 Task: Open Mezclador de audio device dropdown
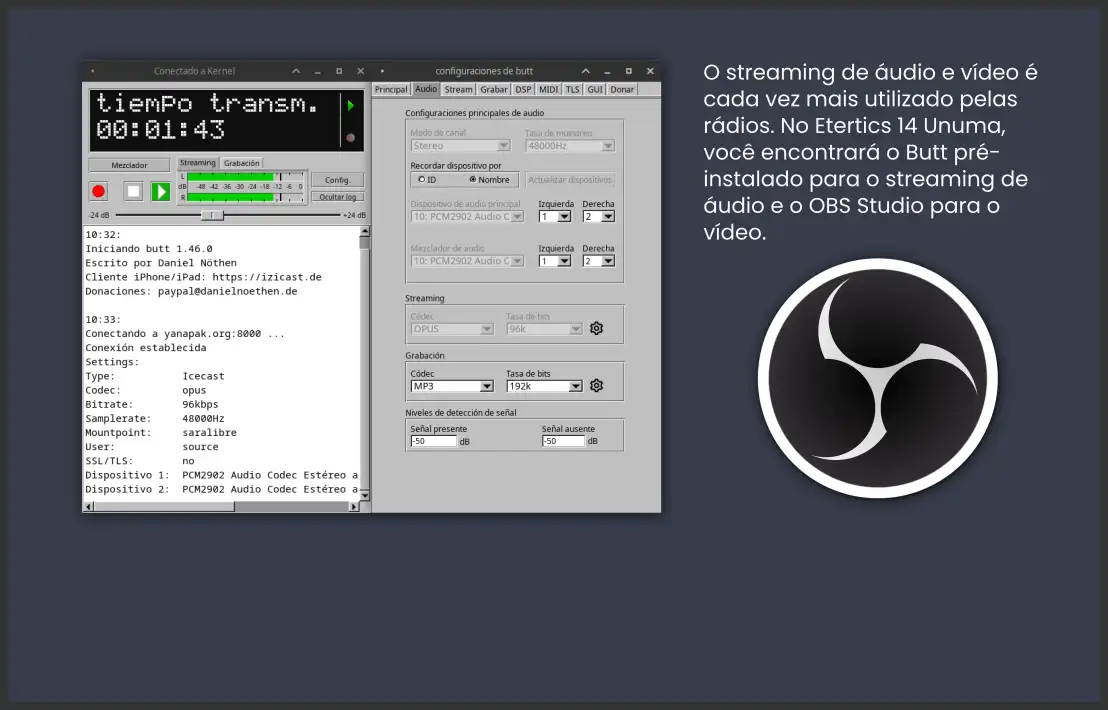(467, 261)
